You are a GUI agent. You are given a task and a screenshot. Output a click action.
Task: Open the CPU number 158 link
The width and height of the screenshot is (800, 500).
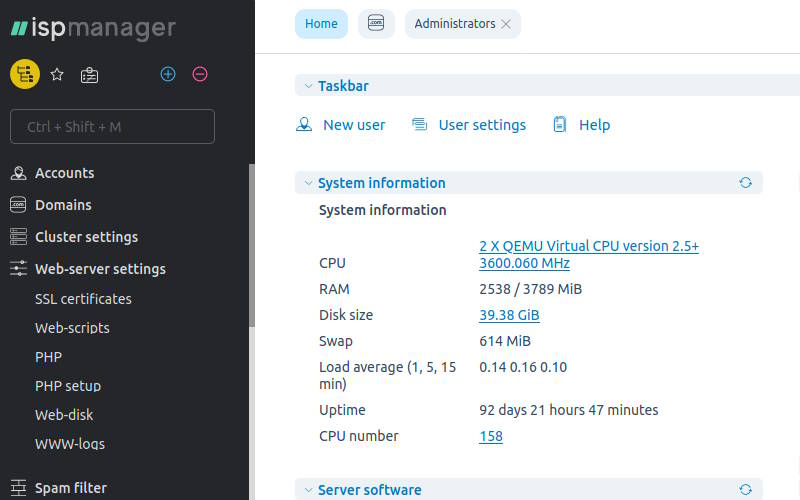tap(491, 436)
